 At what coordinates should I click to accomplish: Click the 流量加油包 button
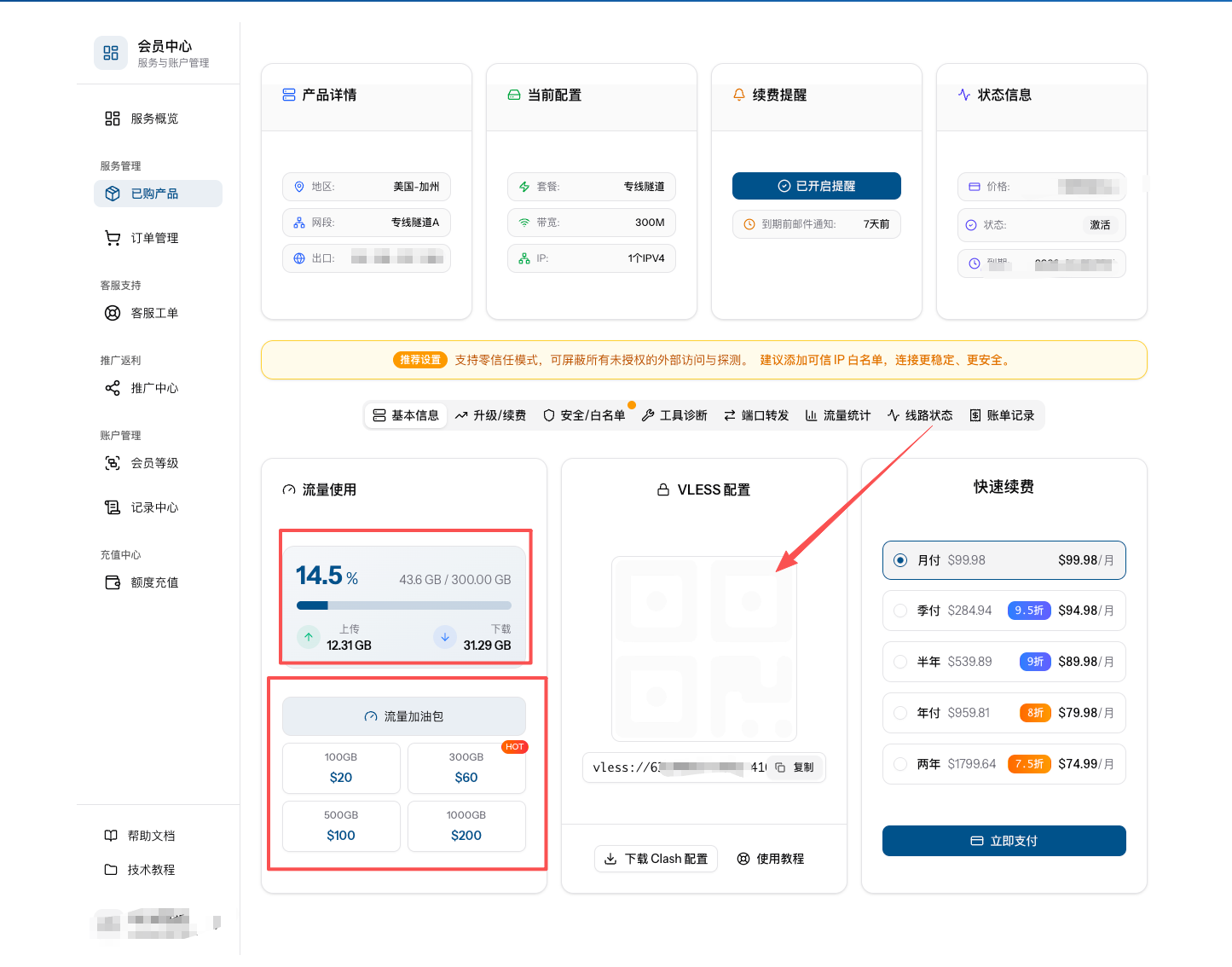click(x=404, y=716)
